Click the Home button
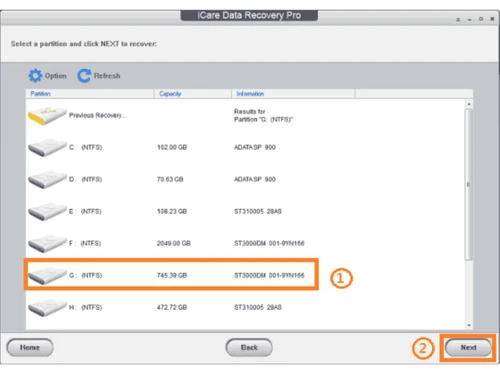The width and height of the screenshot is (500, 375). tap(30, 348)
